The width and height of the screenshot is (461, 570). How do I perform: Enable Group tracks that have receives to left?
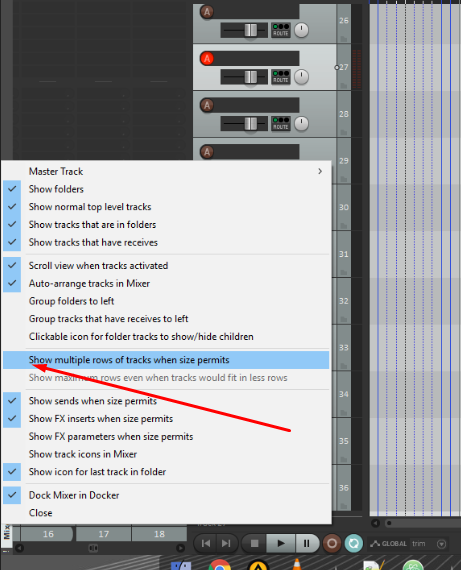[166, 319]
